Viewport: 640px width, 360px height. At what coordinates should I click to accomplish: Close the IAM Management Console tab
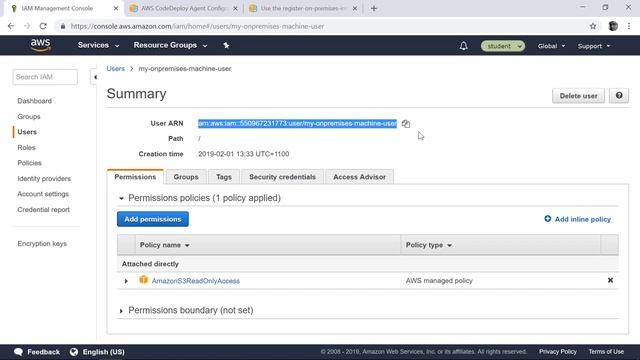pos(116,8)
